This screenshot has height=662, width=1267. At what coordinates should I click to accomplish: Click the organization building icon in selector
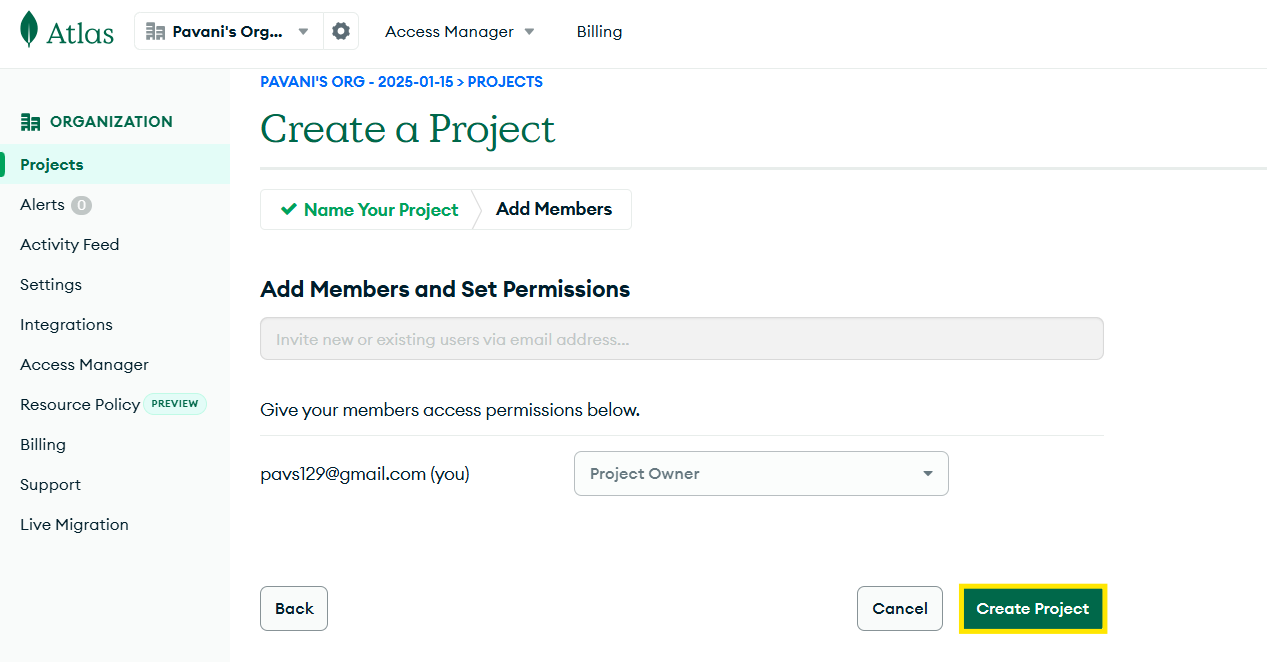(x=155, y=31)
